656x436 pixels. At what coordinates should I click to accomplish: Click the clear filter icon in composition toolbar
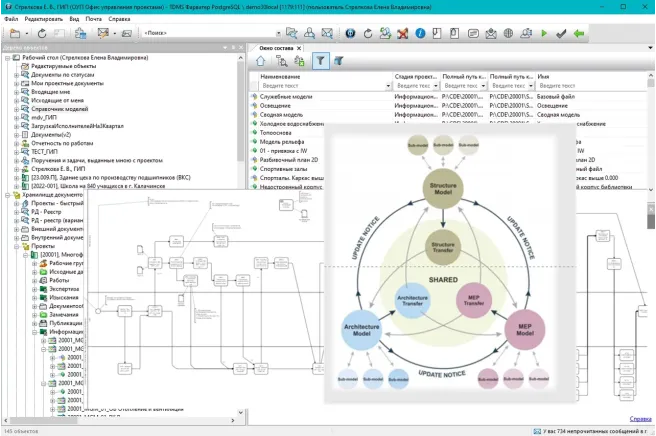click(x=339, y=61)
